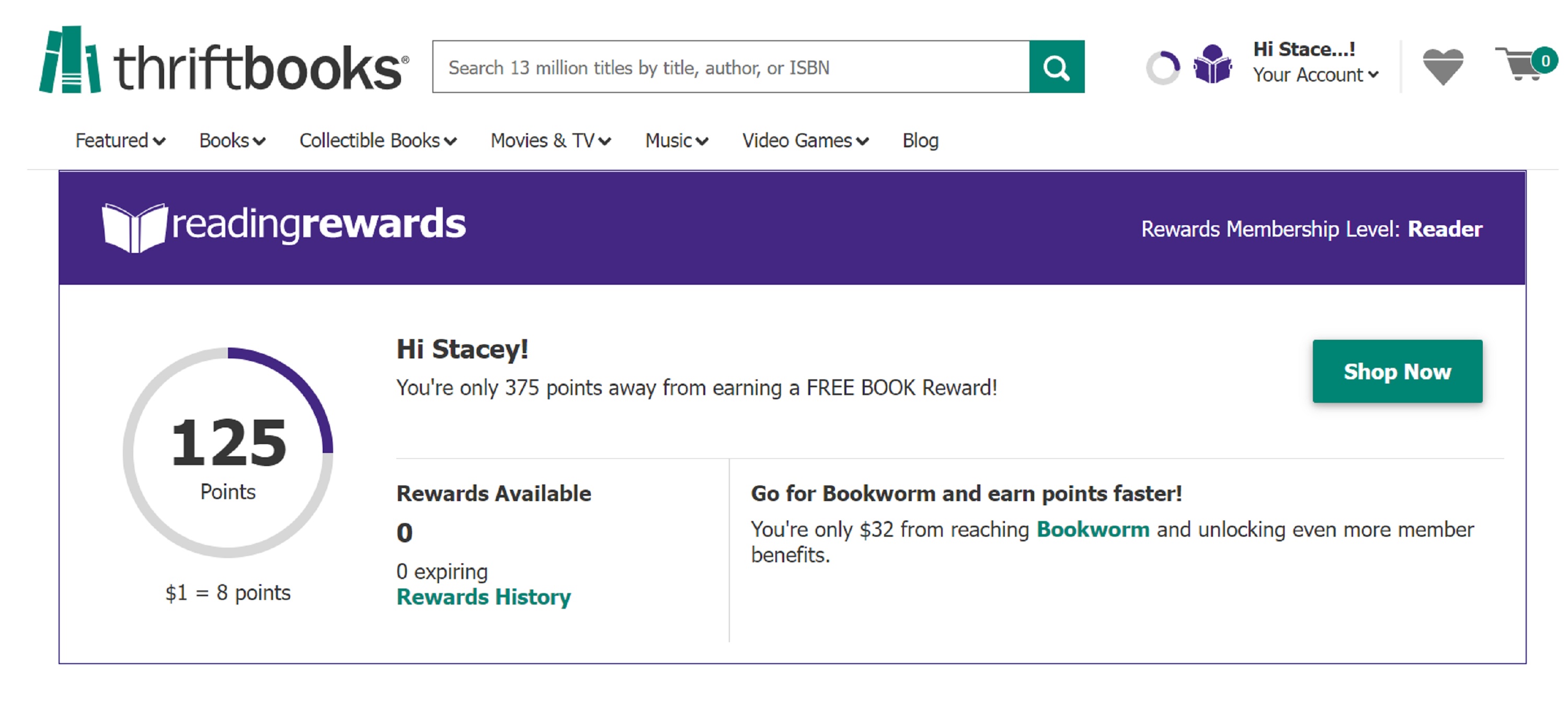1568x706 pixels.
Task: Expand the Music menu
Action: [x=677, y=141]
